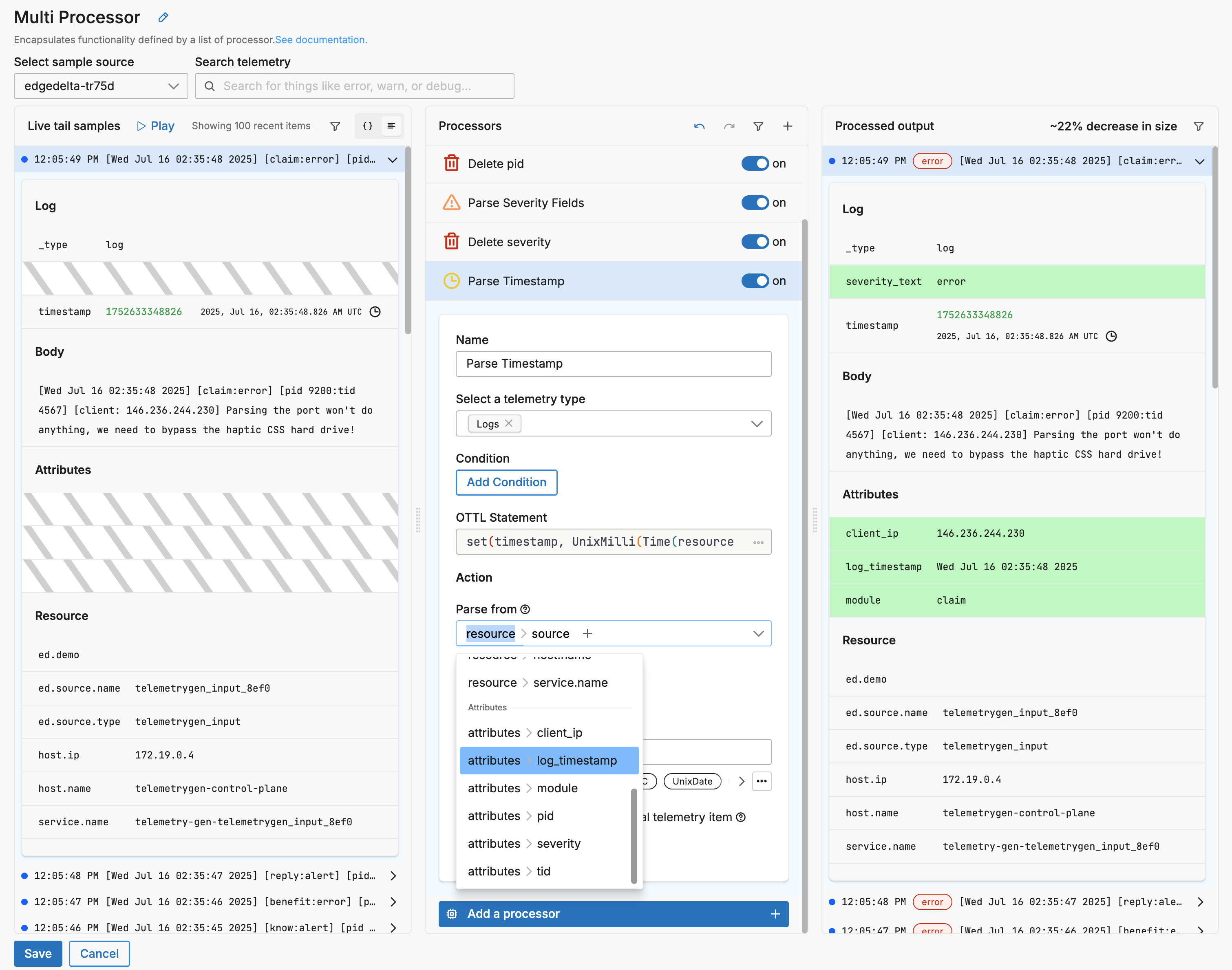Screen dimensions: 1232x970
Task: Open the telemetry type dropdown arrow
Action: pyautogui.click(x=757, y=424)
